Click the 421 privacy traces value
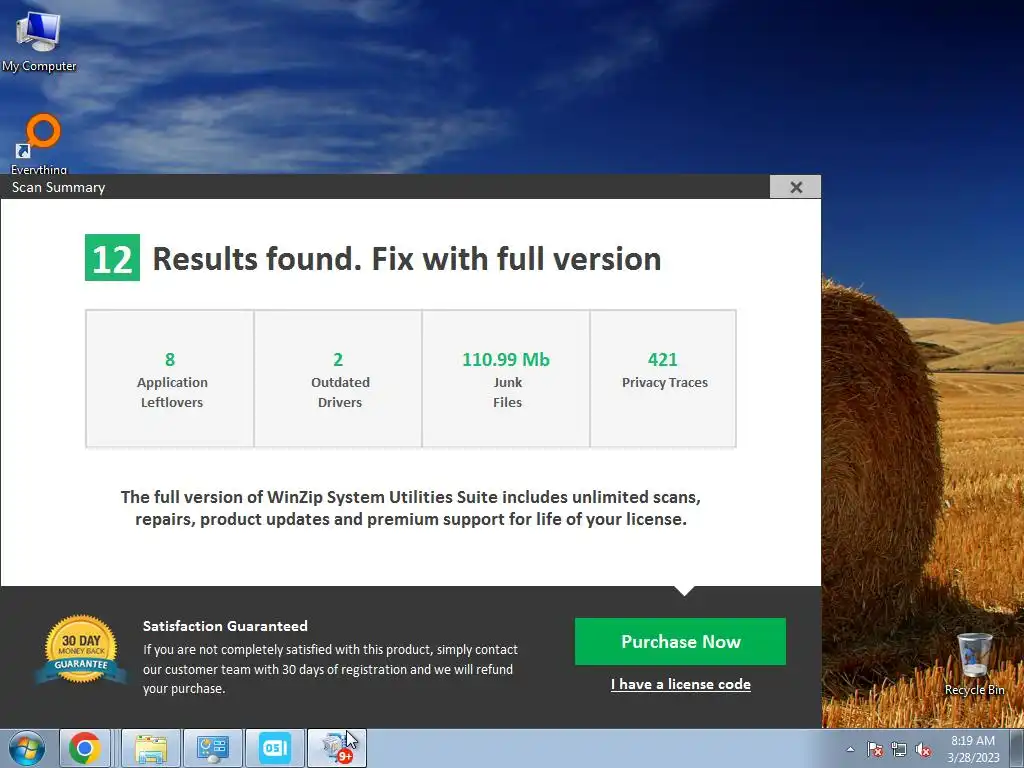This screenshot has width=1024, height=768. 663,359
